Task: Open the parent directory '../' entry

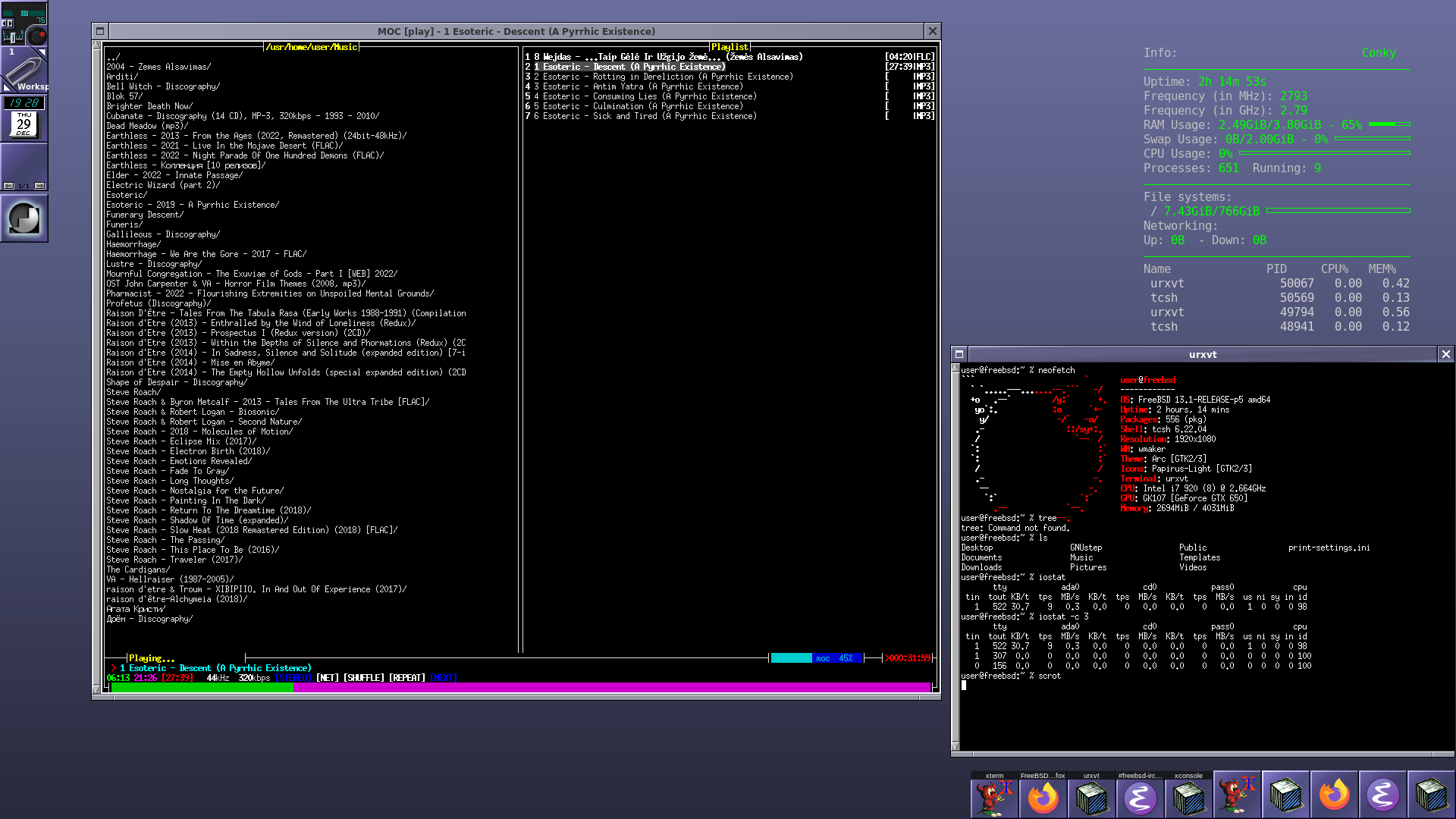Action: [113, 57]
